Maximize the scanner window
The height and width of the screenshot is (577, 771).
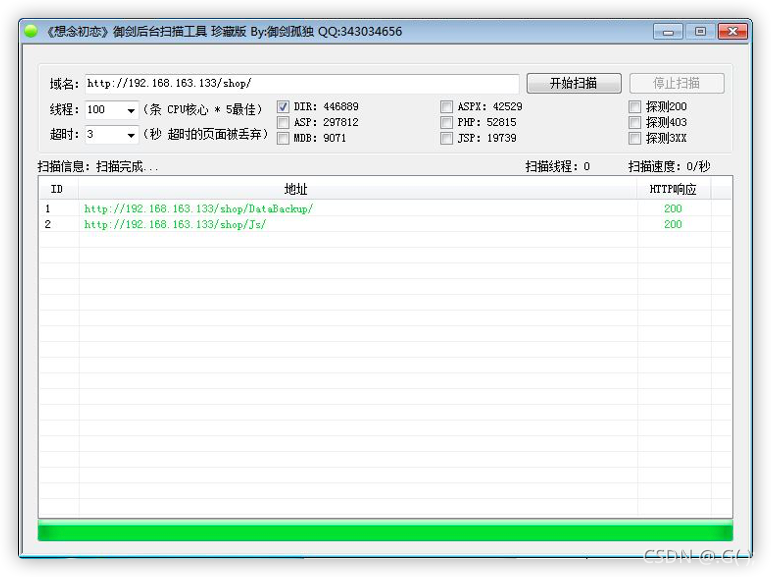click(700, 32)
